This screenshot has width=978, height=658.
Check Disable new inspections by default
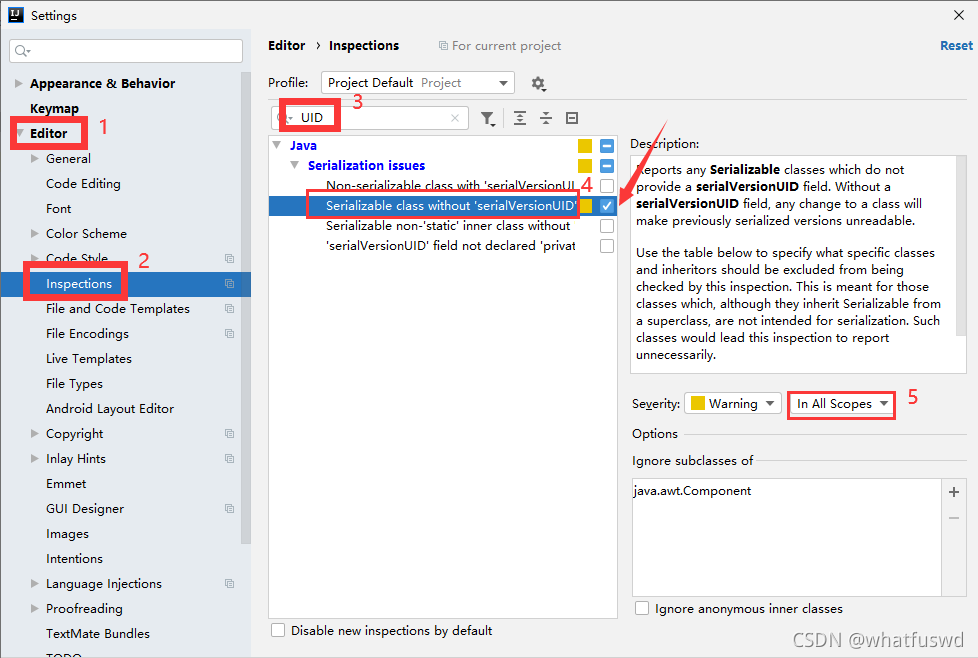[278, 630]
